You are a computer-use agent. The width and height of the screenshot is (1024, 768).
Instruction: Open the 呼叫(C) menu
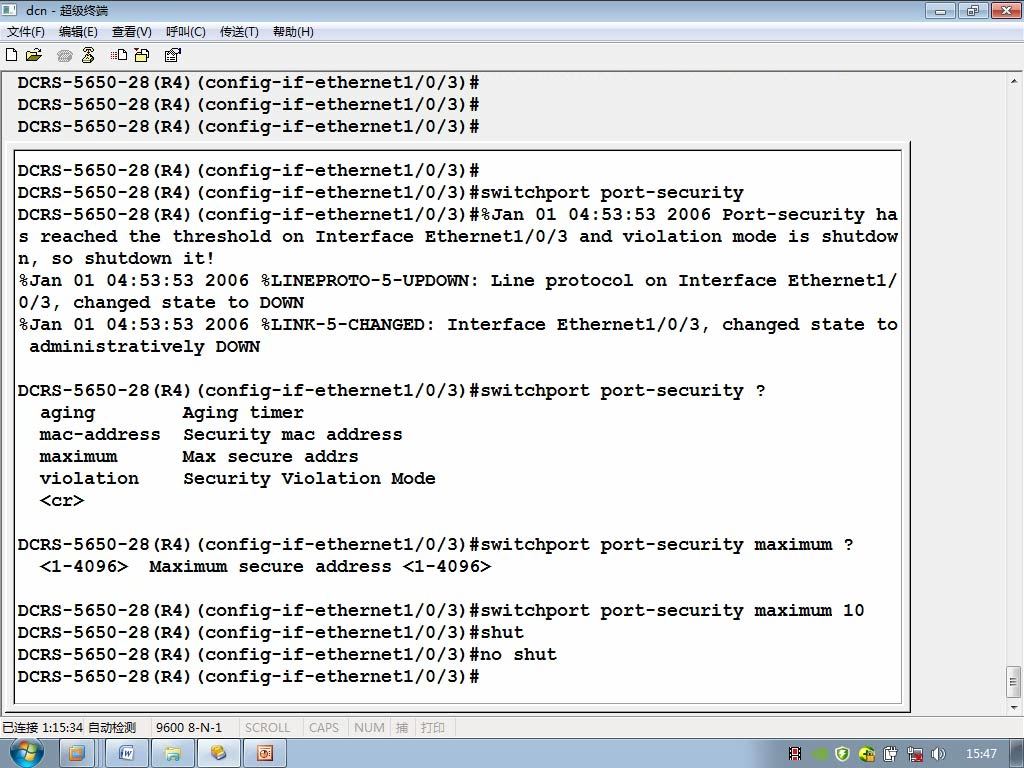click(185, 31)
